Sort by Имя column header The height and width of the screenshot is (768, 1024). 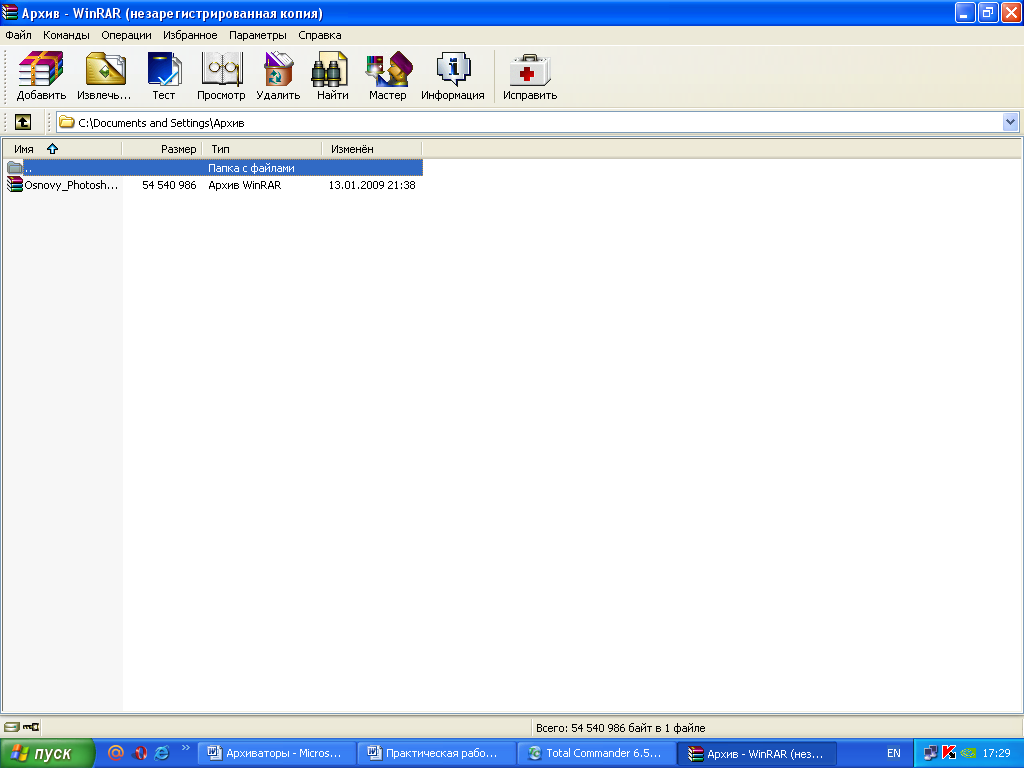(x=62, y=149)
